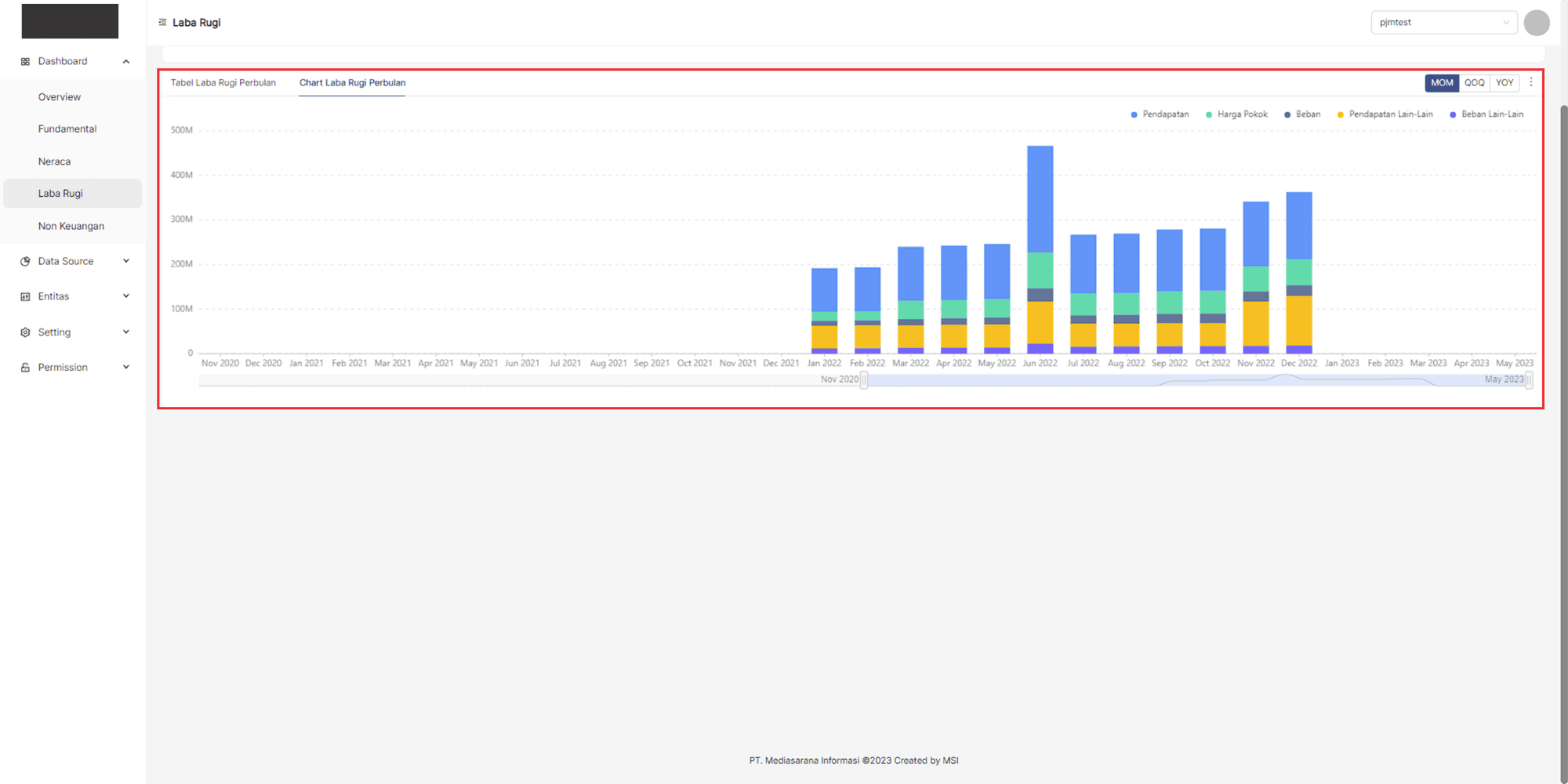Viewport: 1568px width, 784px height.
Task: Toggle Pendapatan series in chart legend
Action: pos(1160,114)
